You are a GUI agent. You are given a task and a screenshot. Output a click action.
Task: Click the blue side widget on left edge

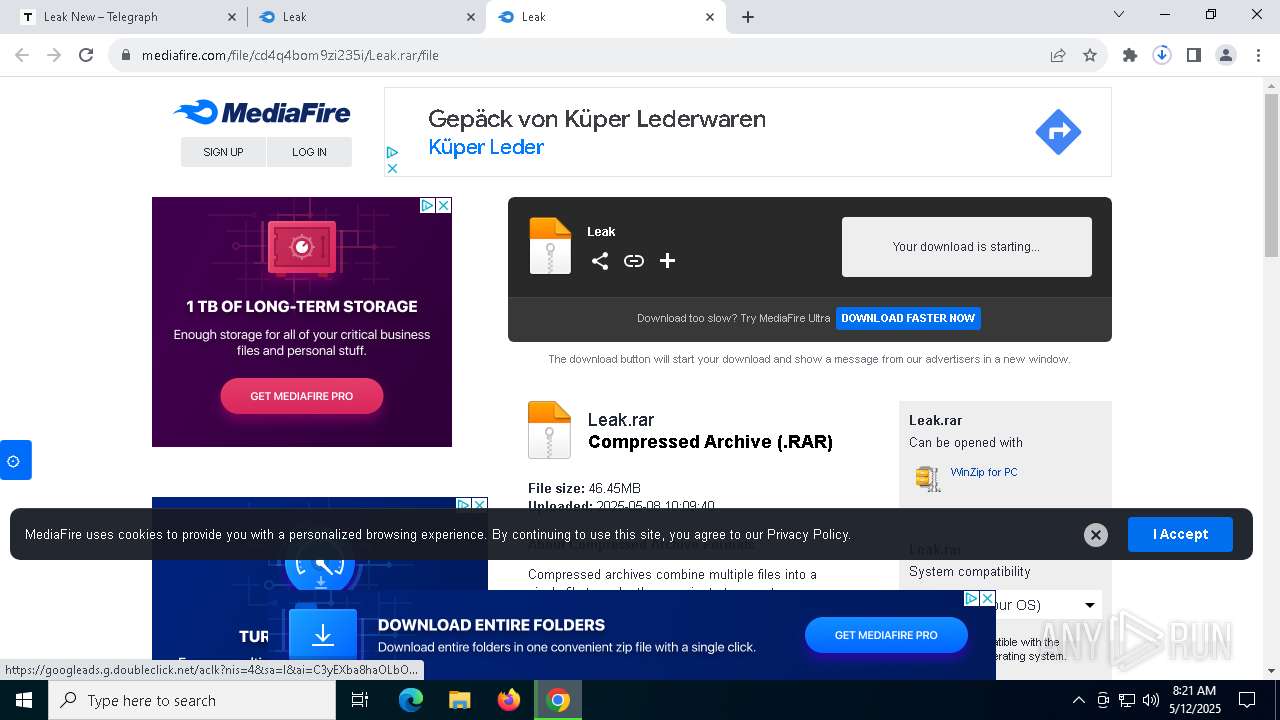pyautogui.click(x=15, y=460)
